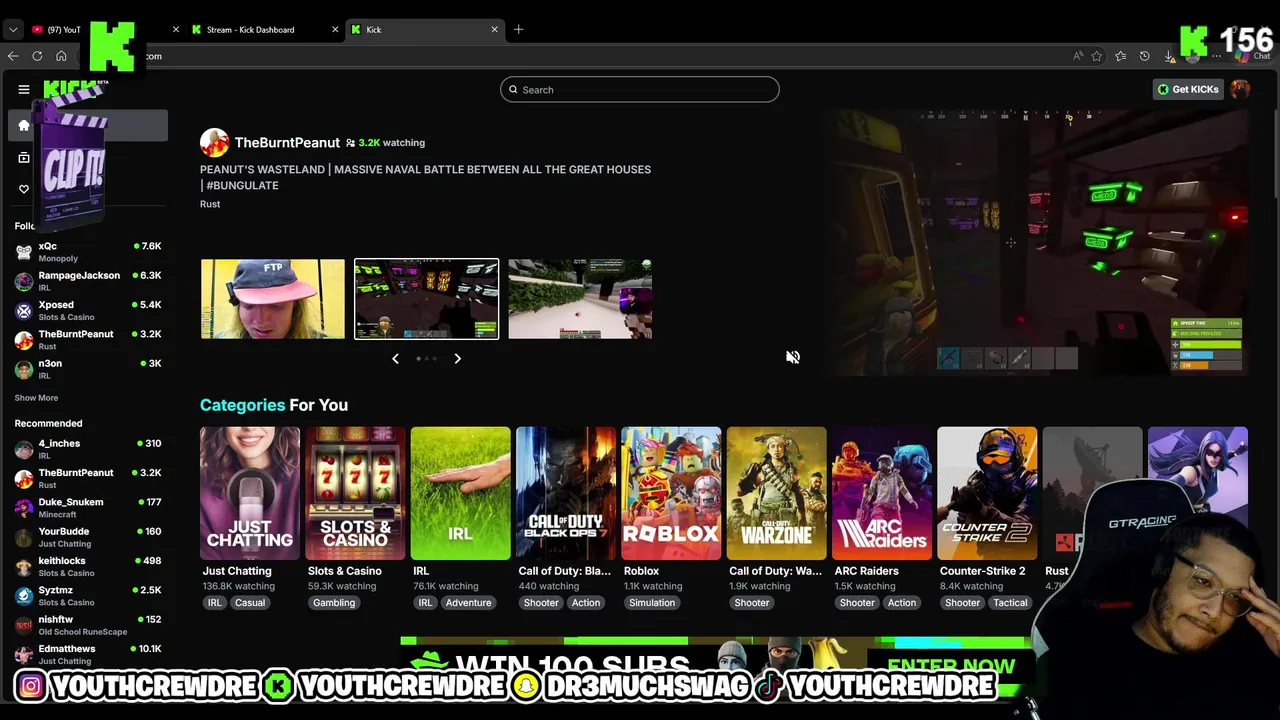Open TheBurntPeanut channel name link
This screenshot has width=1280, height=720.
click(x=287, y=143)
